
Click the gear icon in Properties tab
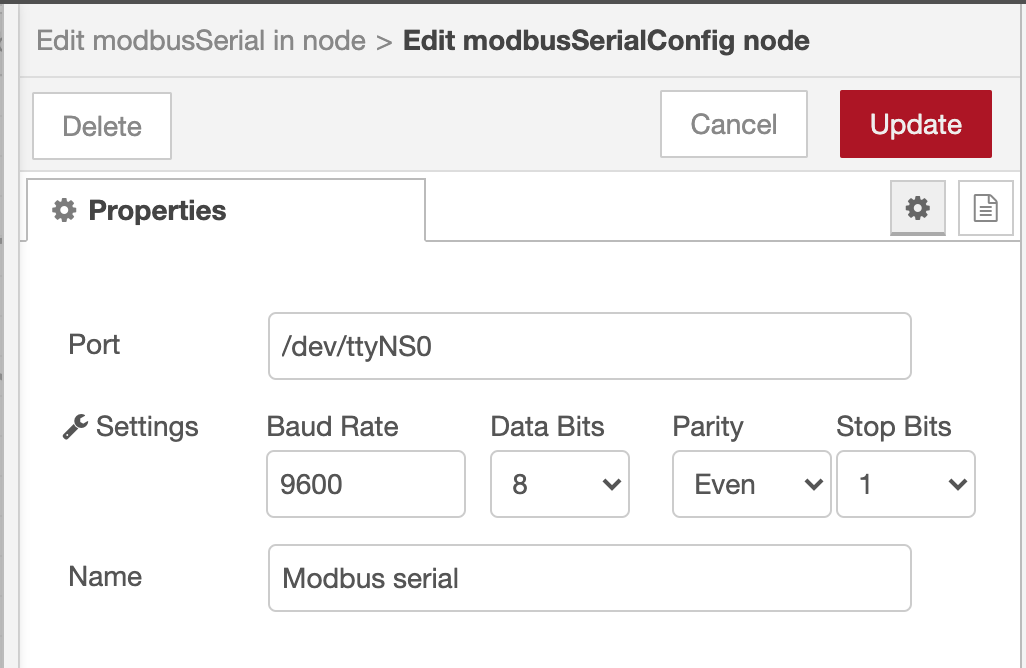(64, 211)
